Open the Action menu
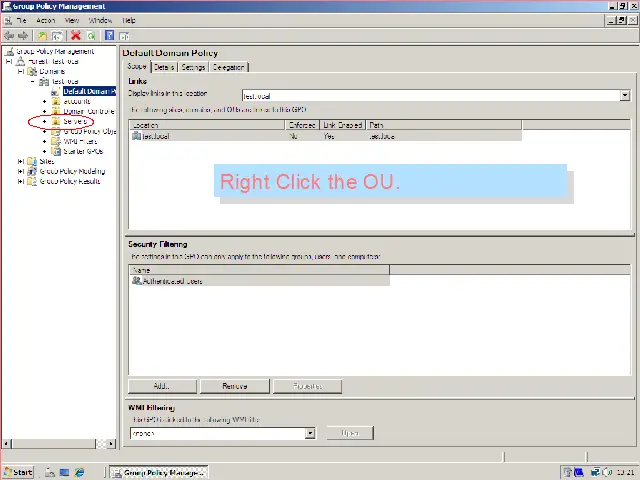Viewport: 640px width, 480px height. click(46, 20)
